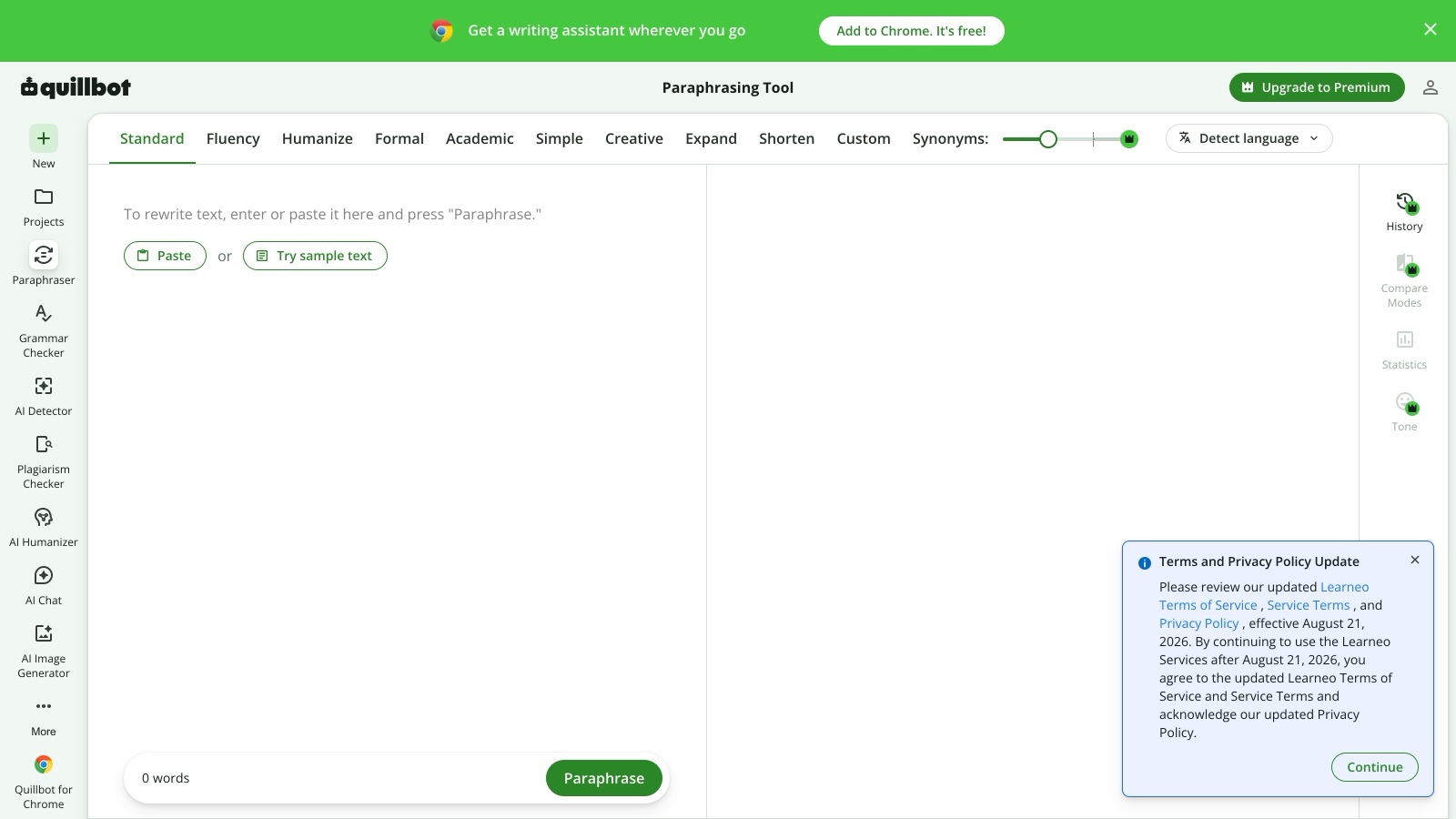
Task: Click Add to Chrome. It's free! button
Action: click(911, 31)
